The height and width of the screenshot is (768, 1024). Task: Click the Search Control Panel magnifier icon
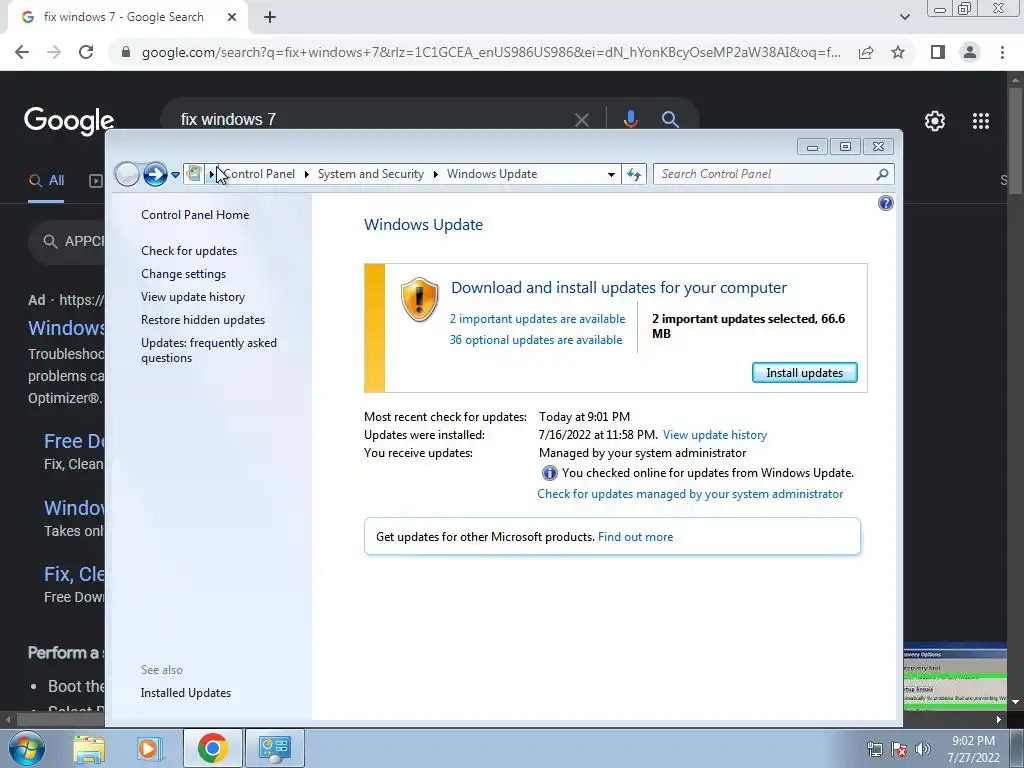[x=882, y=174]
